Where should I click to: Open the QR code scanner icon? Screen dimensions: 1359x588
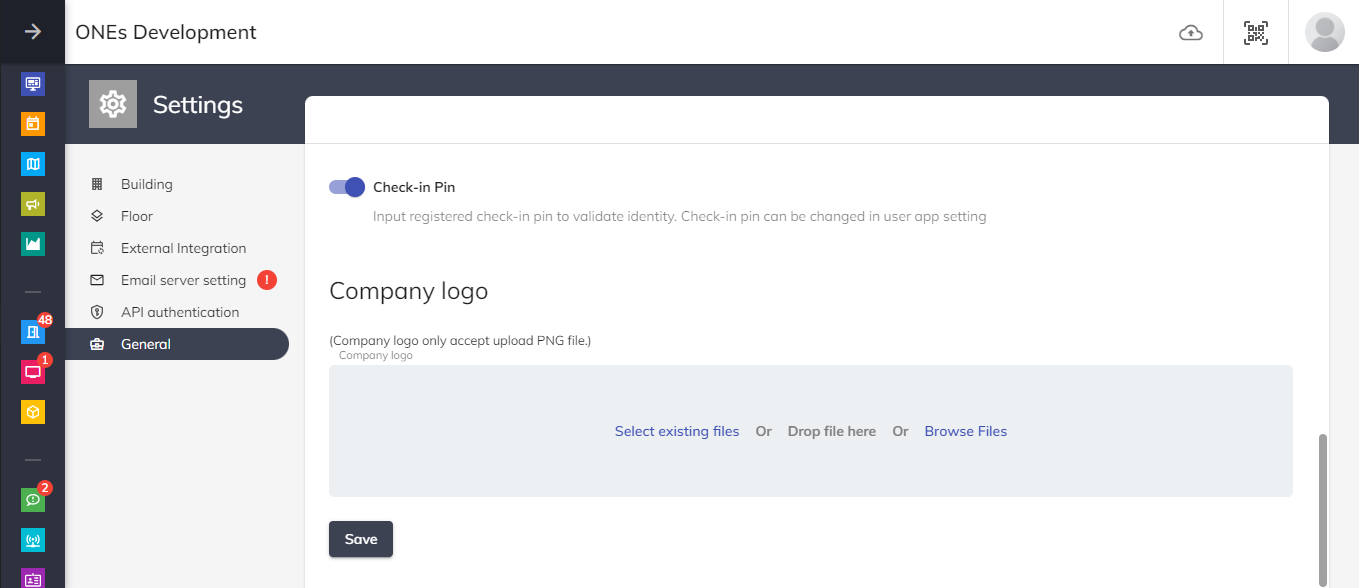[x=1256, y=33]
